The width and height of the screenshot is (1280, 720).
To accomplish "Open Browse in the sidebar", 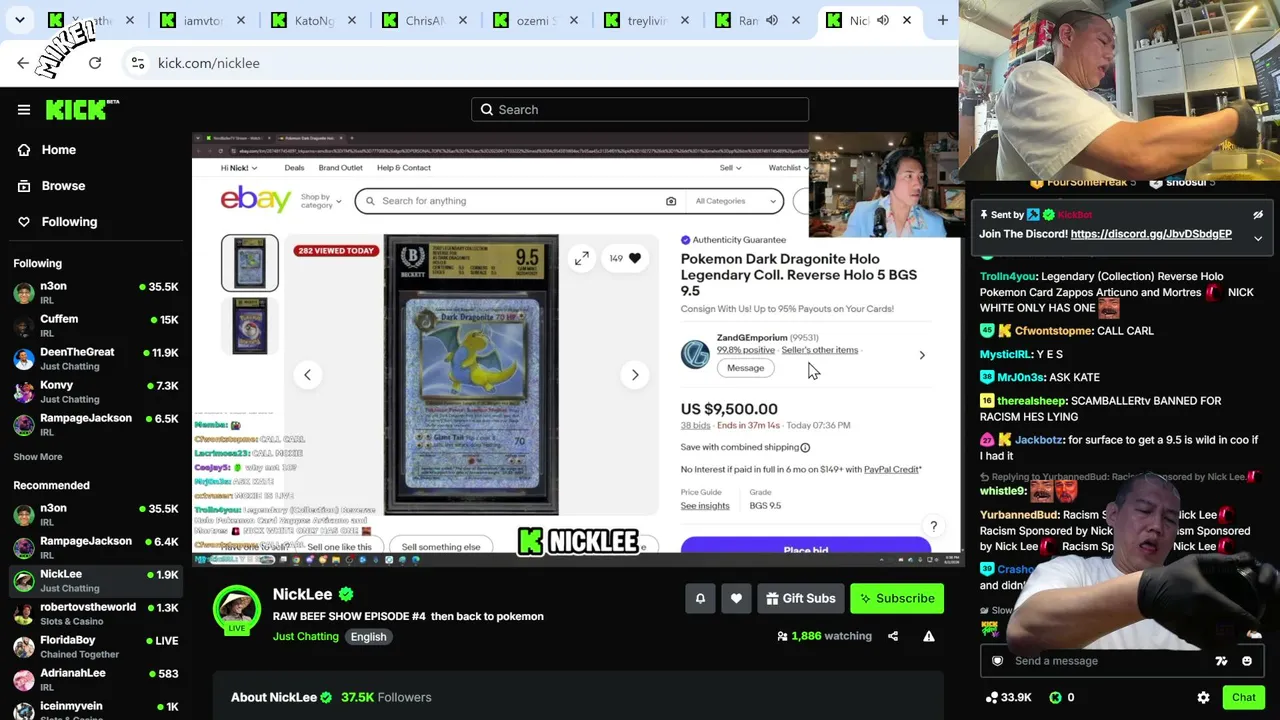I will click(x=62, y=186).
